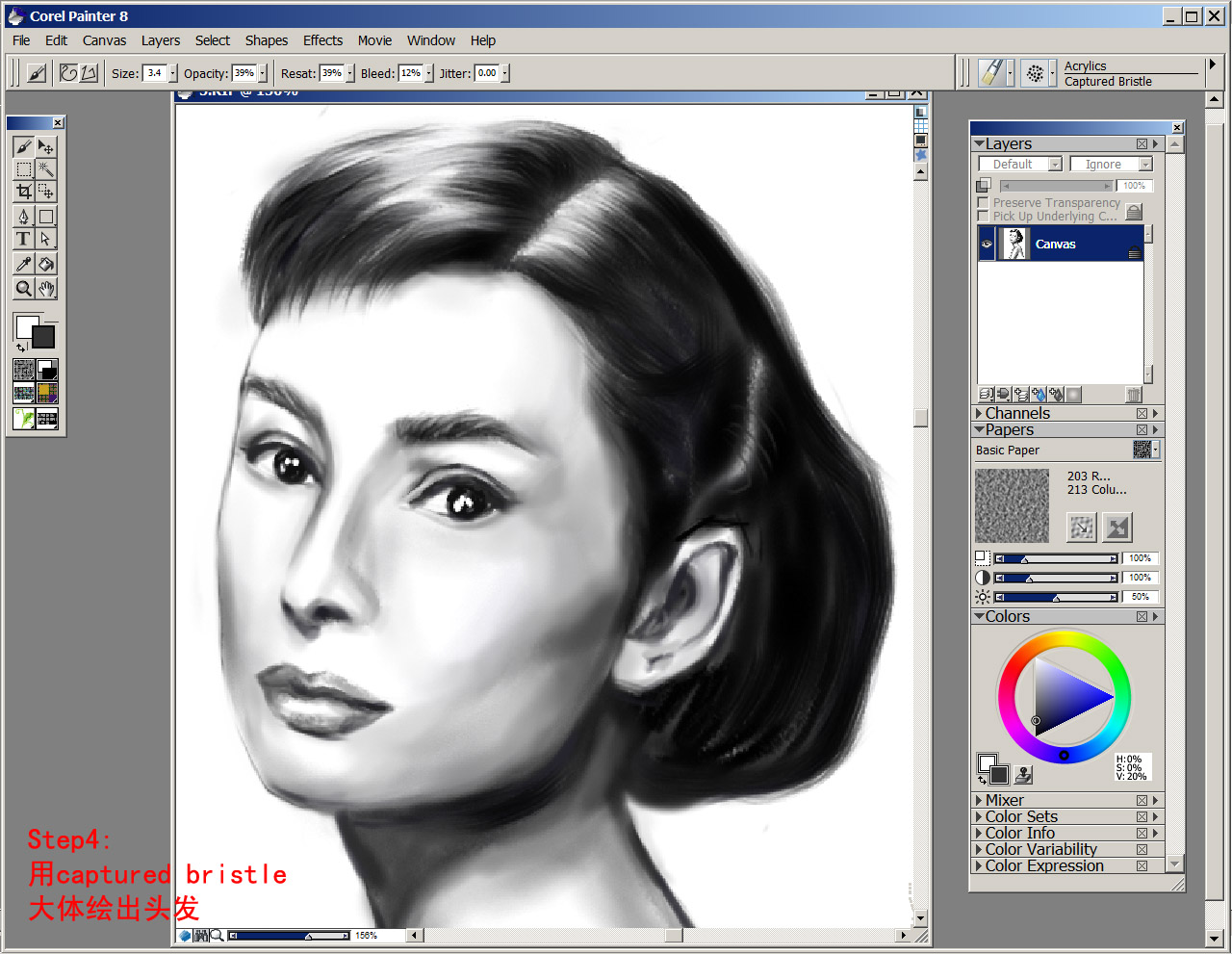Open the nozzle selector with green leaf
This screenshot has height=954, width=1232.
24,418
